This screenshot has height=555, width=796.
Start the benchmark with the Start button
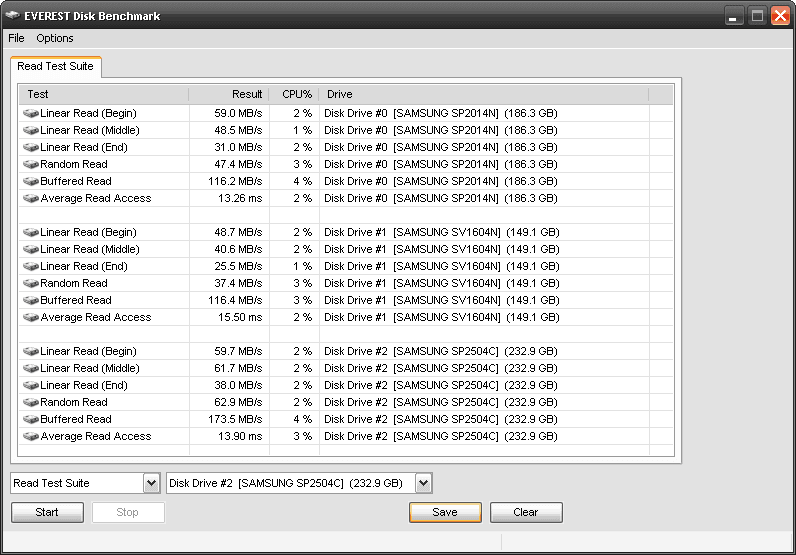pos(47,512)
